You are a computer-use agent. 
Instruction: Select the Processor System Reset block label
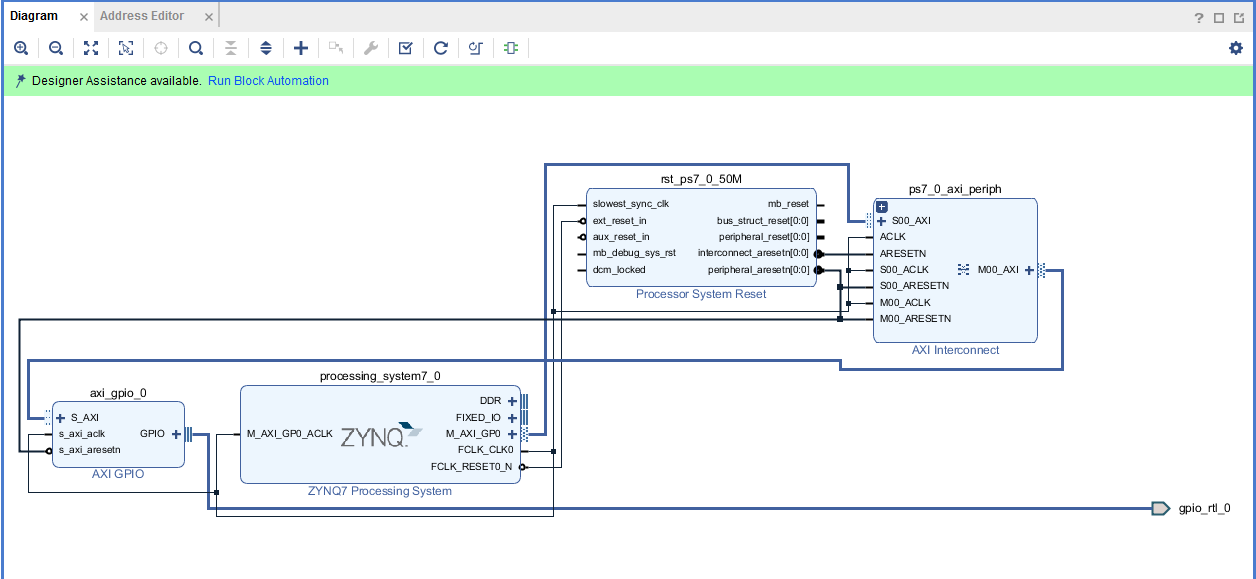701,294
